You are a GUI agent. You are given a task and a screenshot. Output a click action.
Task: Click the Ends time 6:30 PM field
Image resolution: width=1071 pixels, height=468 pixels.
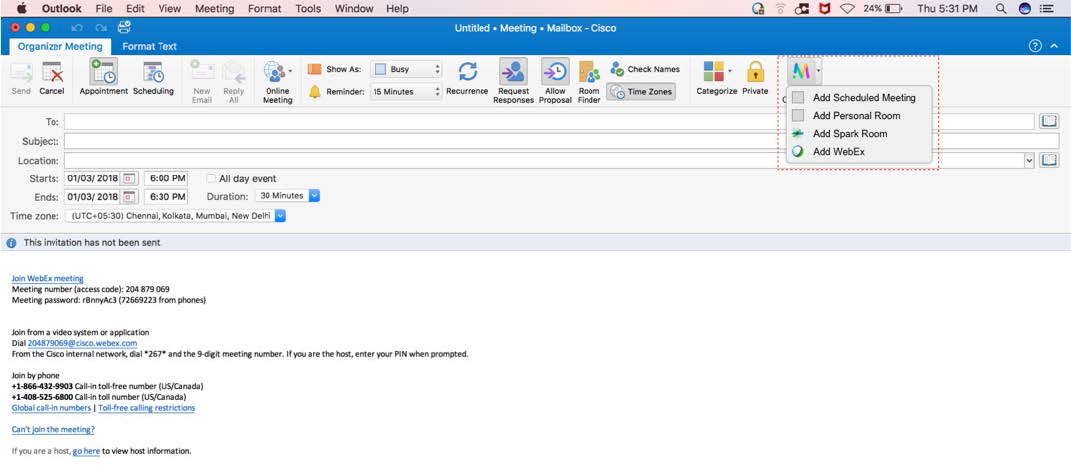165,197
